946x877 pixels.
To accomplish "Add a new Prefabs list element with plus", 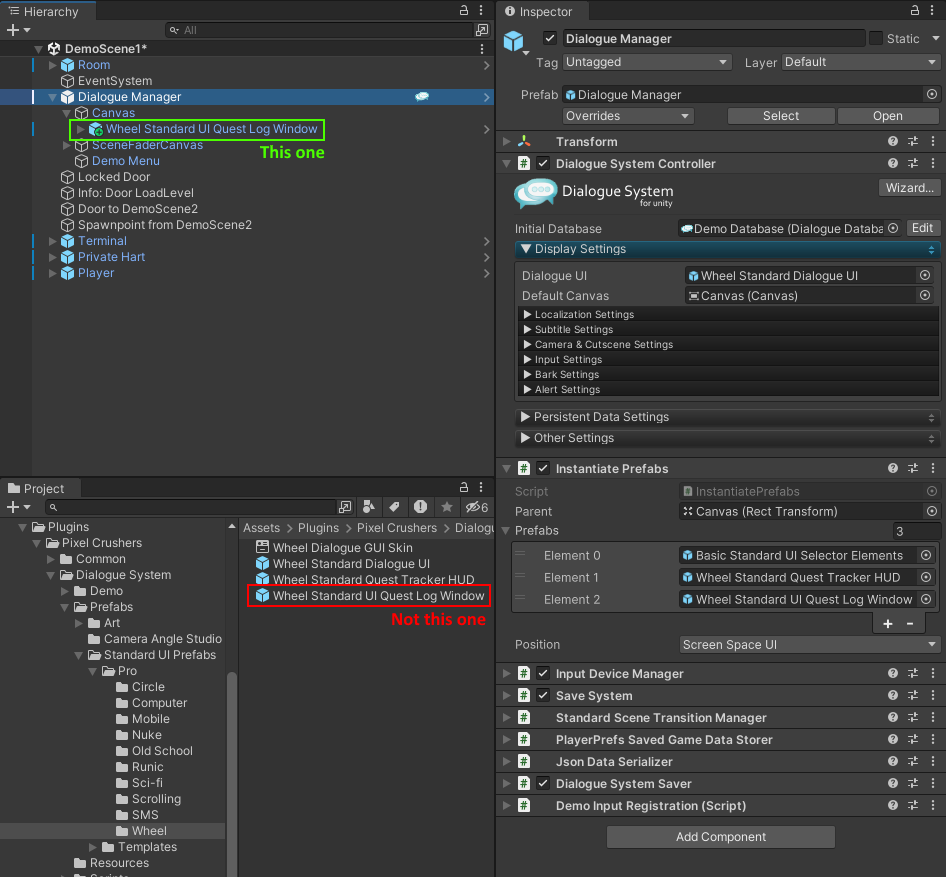I will point(887,624).
